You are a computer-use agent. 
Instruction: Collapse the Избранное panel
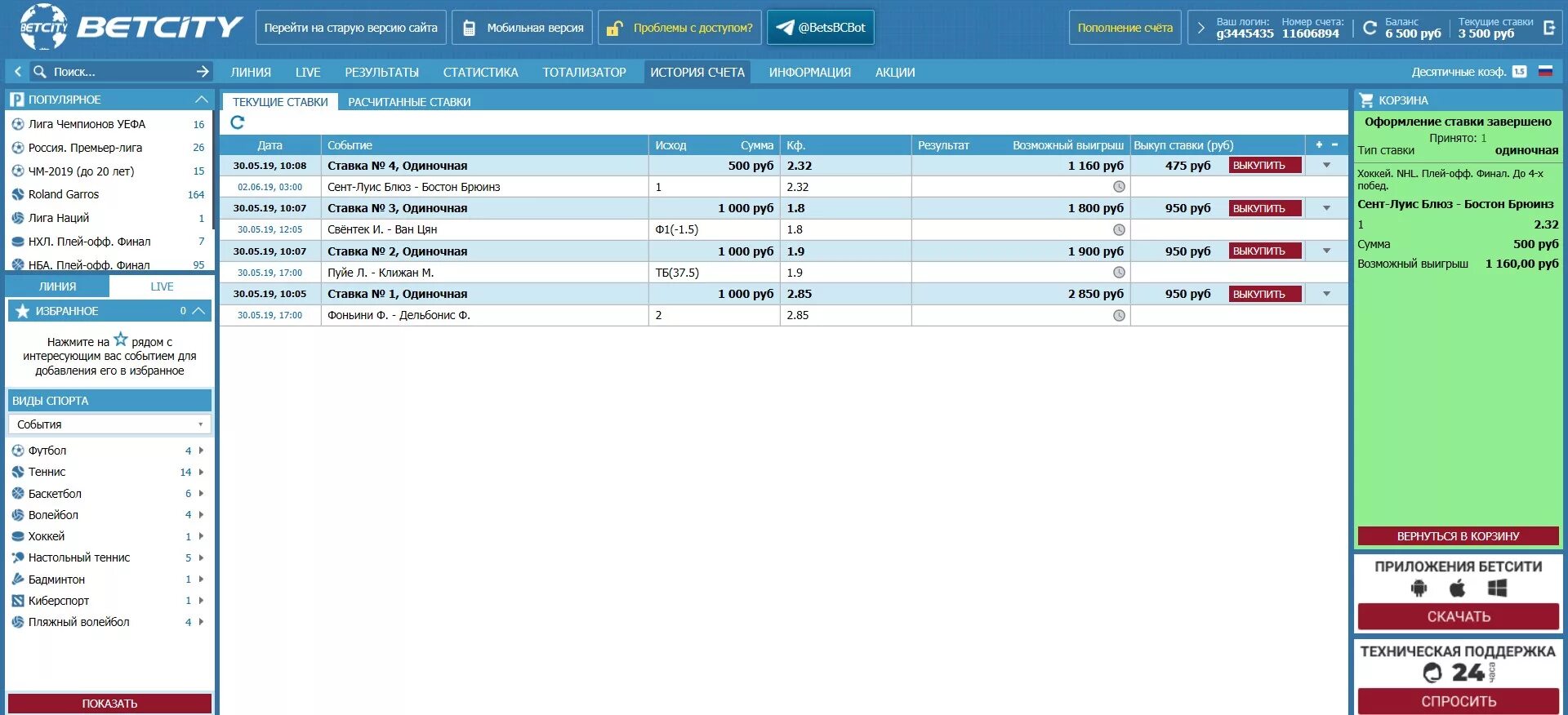[198, 311]
